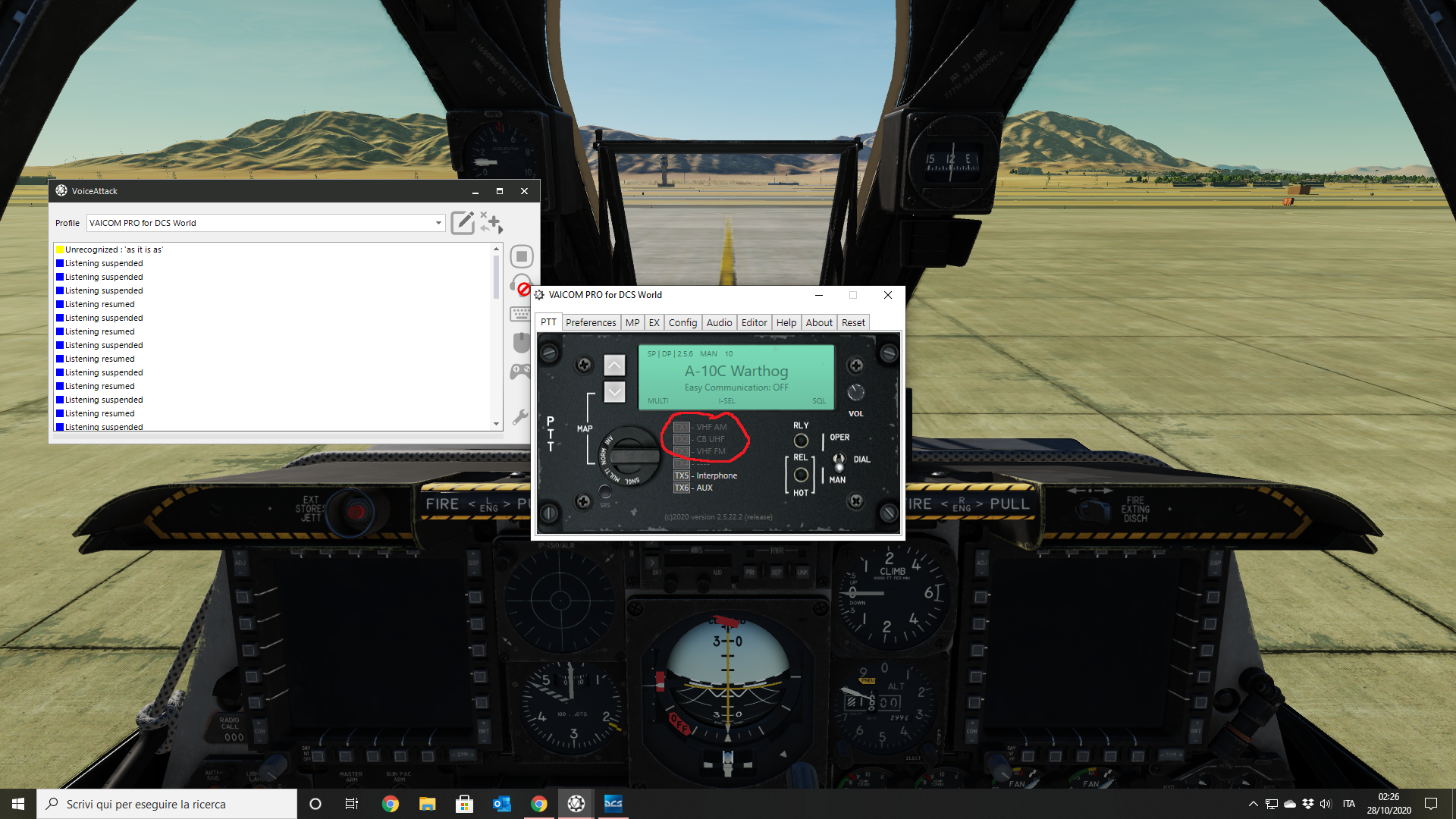Open Chrome icon between Outlook and VoiceAttack
Image resolution: width=1456 pixels, height=819 pixels.
click(x=538, y=804)
